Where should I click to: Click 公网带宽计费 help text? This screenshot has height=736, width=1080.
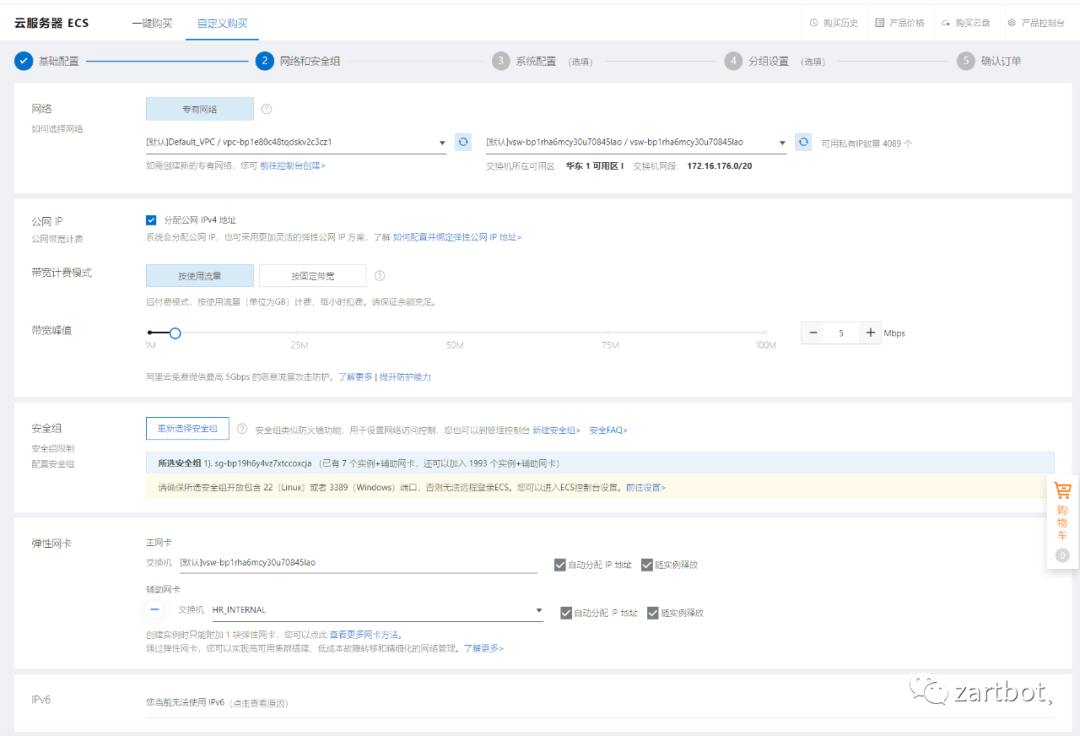[56, 239]
